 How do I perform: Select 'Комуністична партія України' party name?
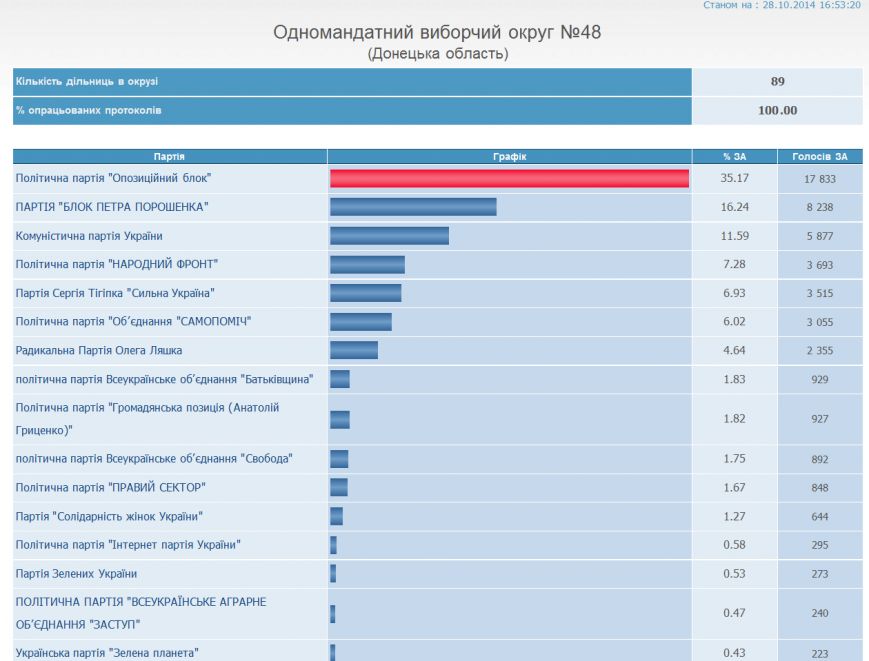(89, 236)
